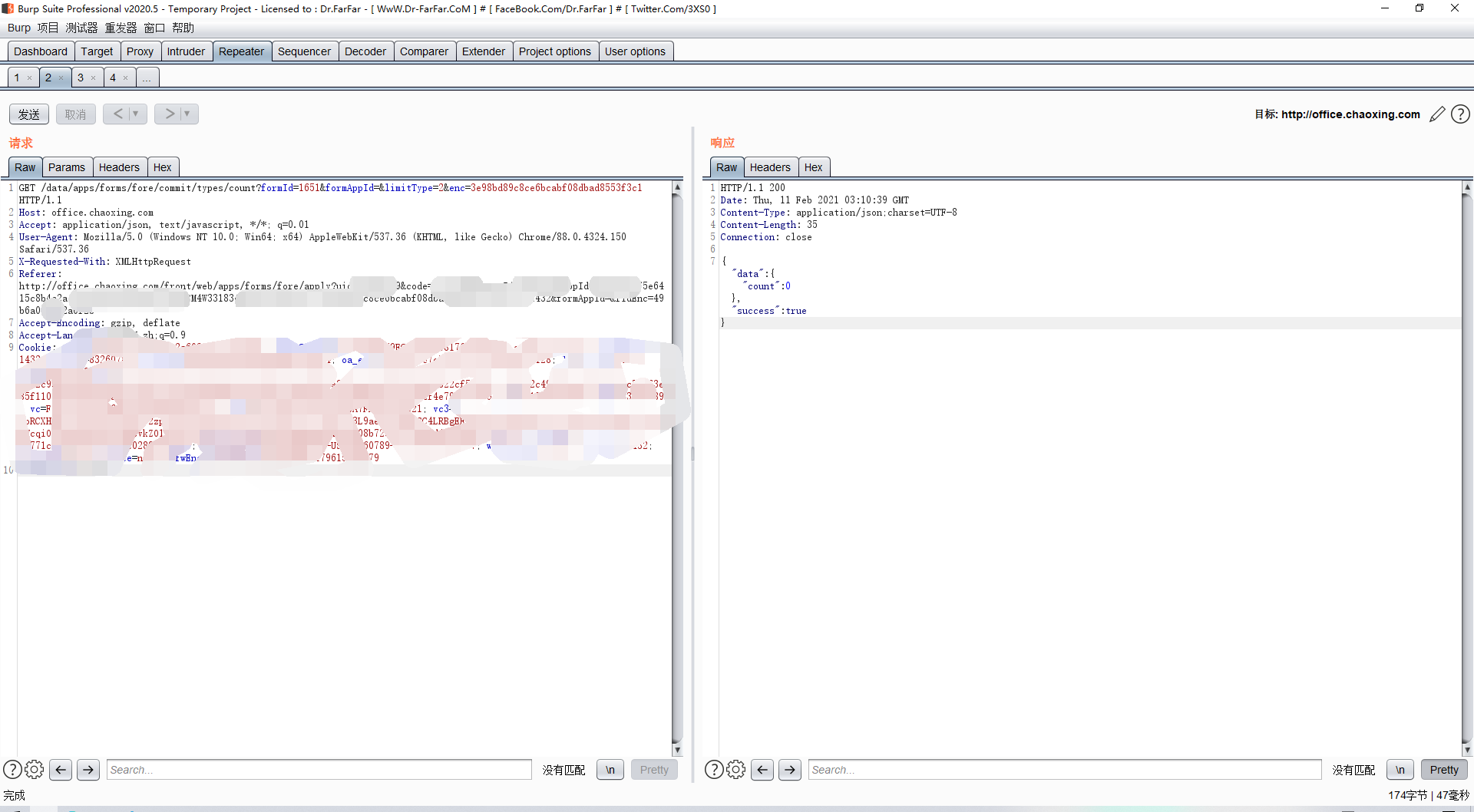Close Repeater tab 2

61,78
